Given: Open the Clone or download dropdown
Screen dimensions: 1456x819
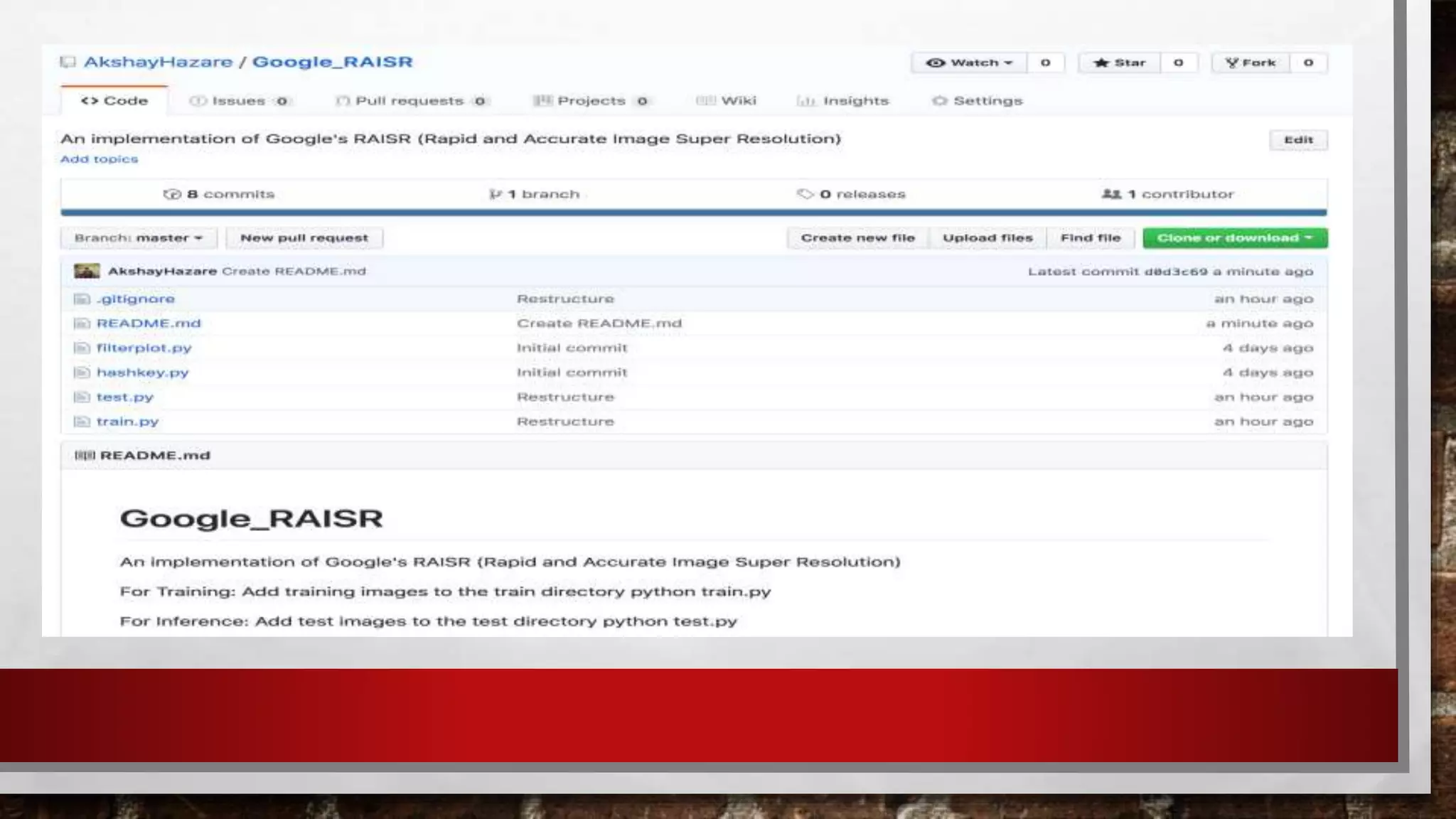Looking at the screenshot, I should pyautogui.click(x=1234, y=238).
